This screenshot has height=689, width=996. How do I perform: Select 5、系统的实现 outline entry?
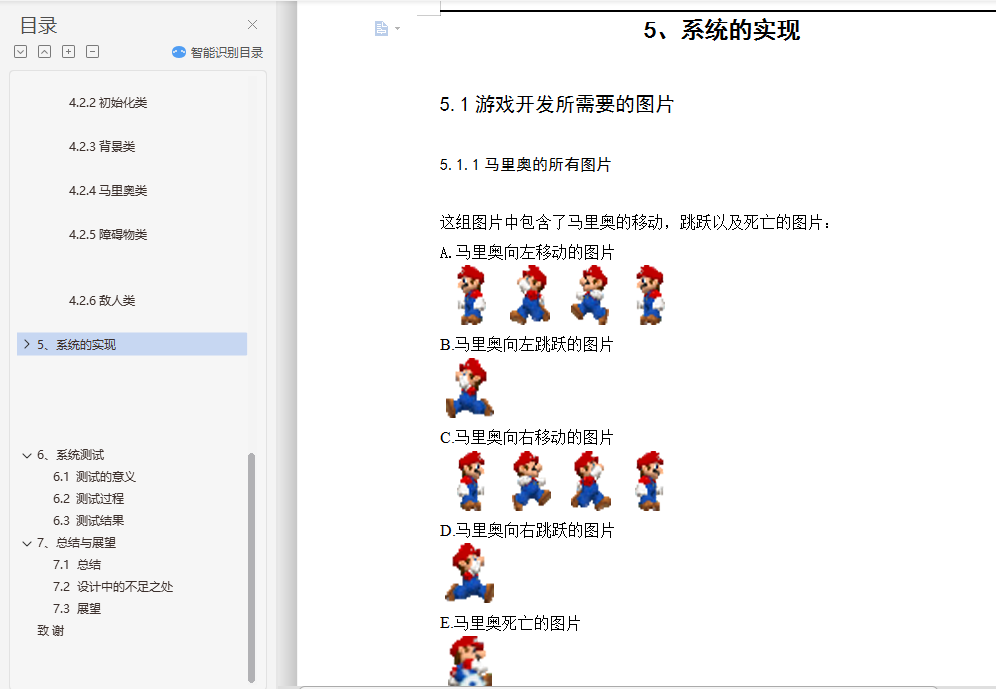point(132,344)
